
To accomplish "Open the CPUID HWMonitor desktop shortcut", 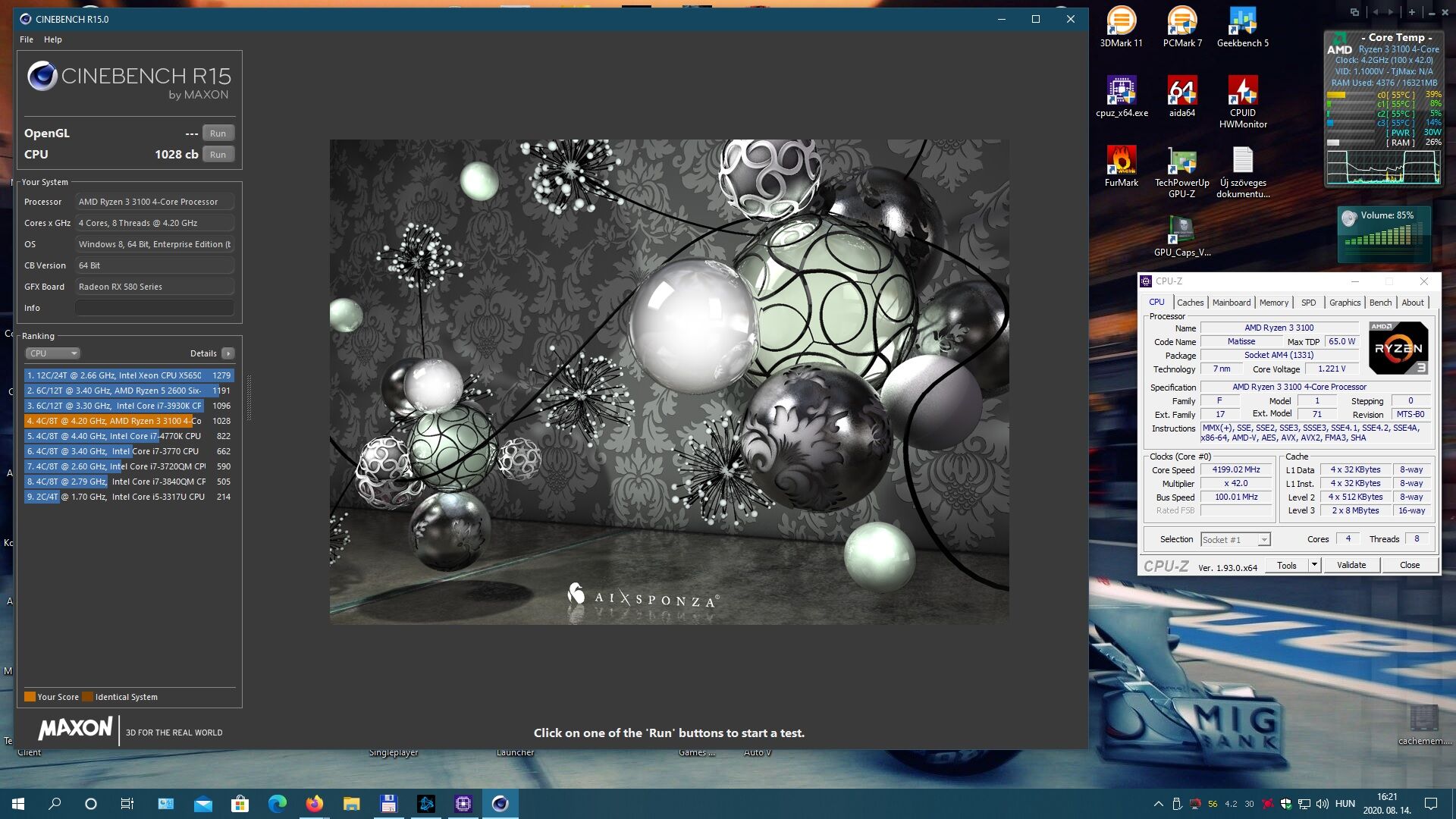I will (1242, 102).
